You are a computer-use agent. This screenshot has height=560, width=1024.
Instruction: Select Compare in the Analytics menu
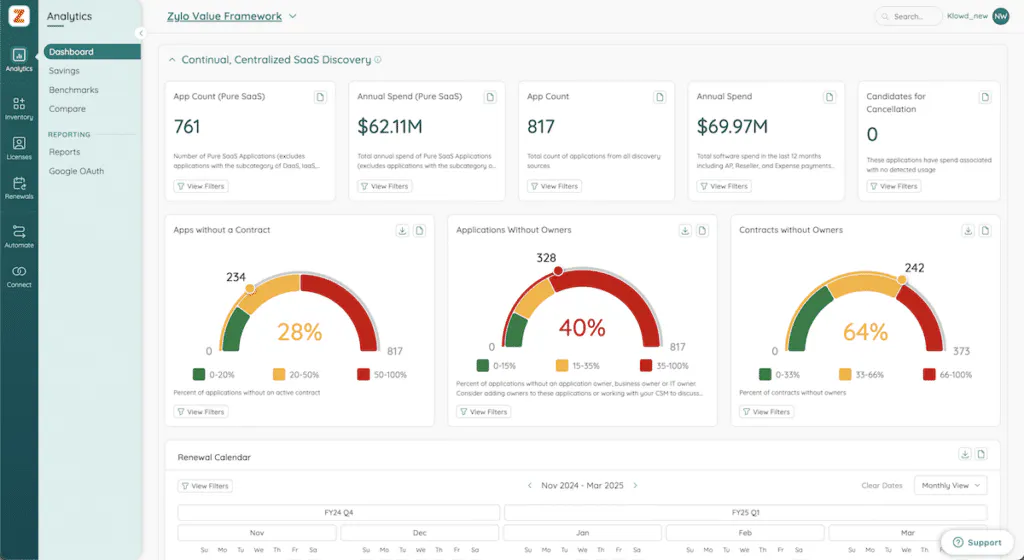(x=67, y=108)
